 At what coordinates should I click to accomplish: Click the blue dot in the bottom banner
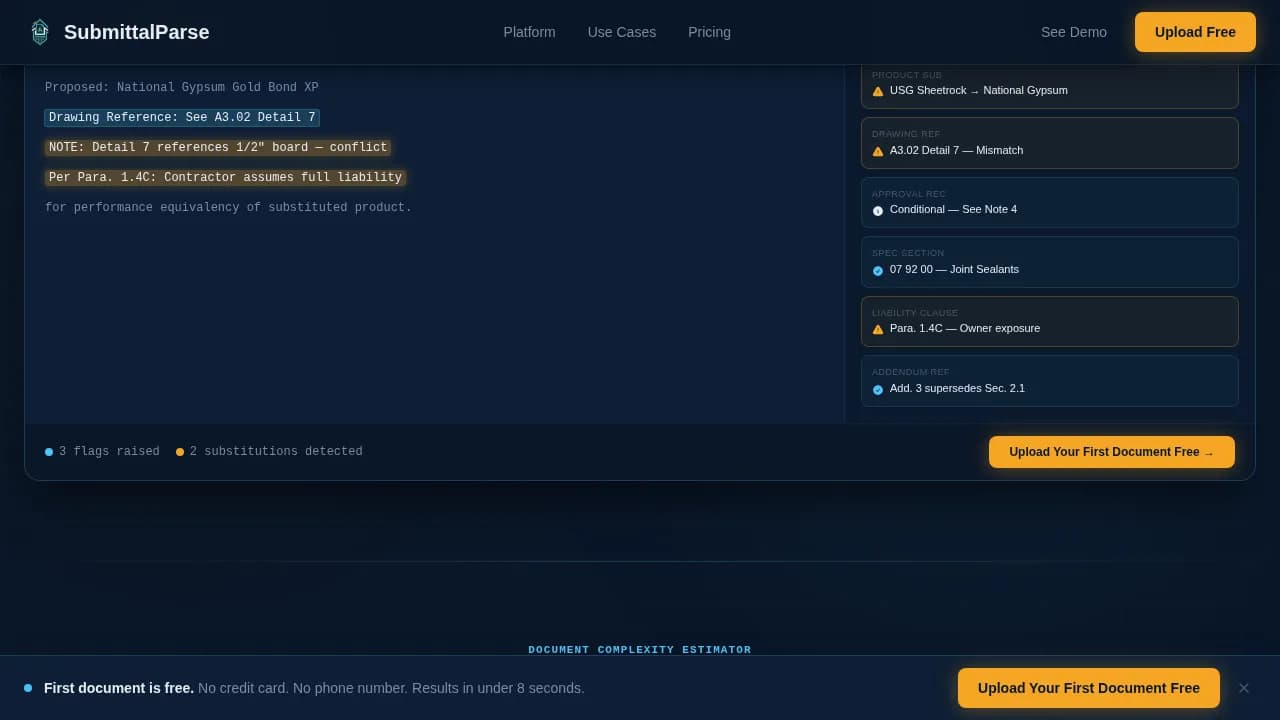28,688
